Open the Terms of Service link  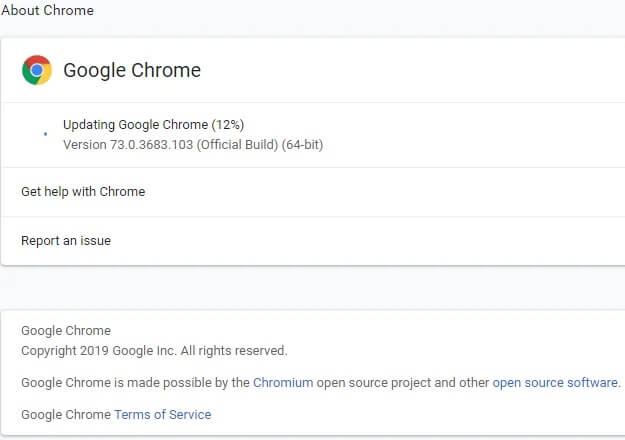(163, 414)
